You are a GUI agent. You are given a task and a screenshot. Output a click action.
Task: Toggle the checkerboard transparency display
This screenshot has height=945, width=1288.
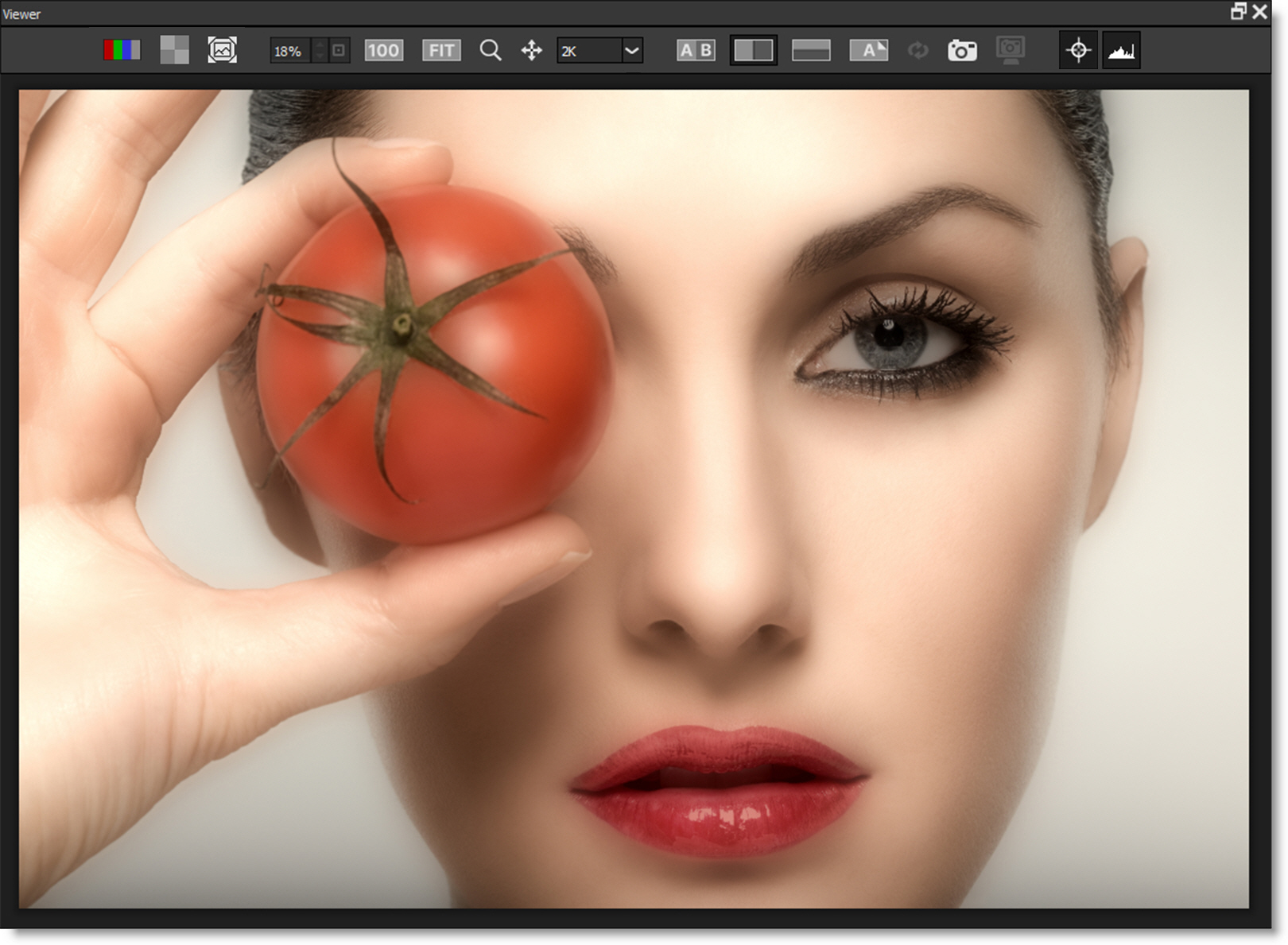[x=174, y=51]
